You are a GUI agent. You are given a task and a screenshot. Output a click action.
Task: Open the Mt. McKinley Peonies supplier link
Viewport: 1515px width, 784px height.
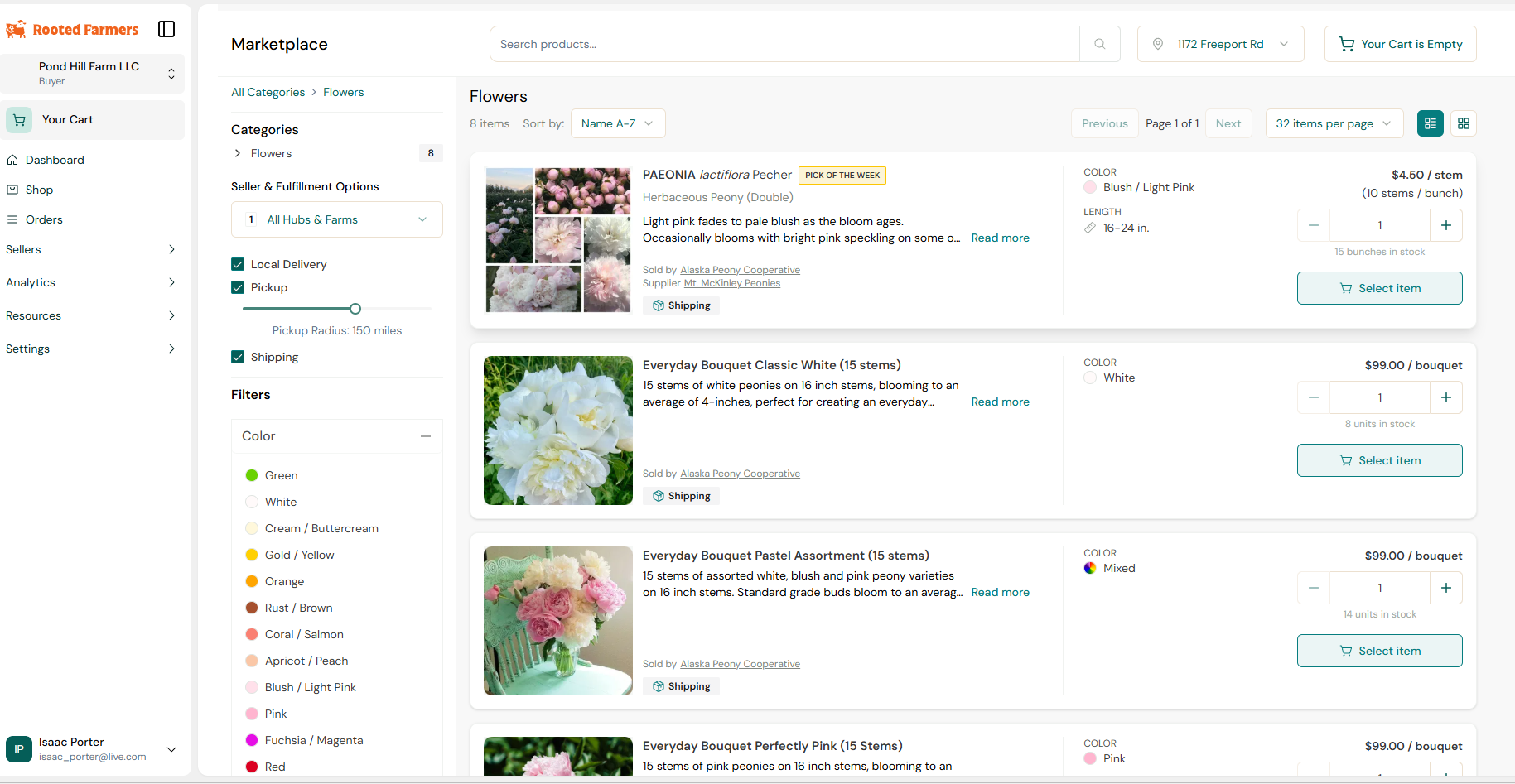(731, 283)
